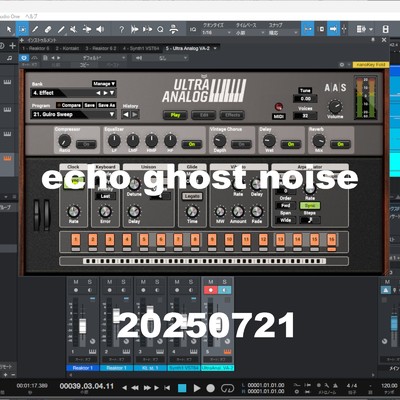Screen dimensions: 400x400
Task: Select 5 - Ultra Analog VA-2 tab
Action: 188,49
